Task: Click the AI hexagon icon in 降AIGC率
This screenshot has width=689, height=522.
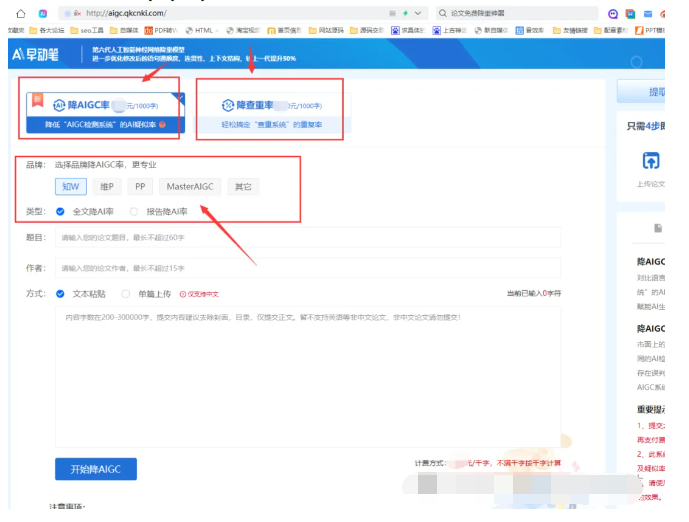Action: point(59,105)
